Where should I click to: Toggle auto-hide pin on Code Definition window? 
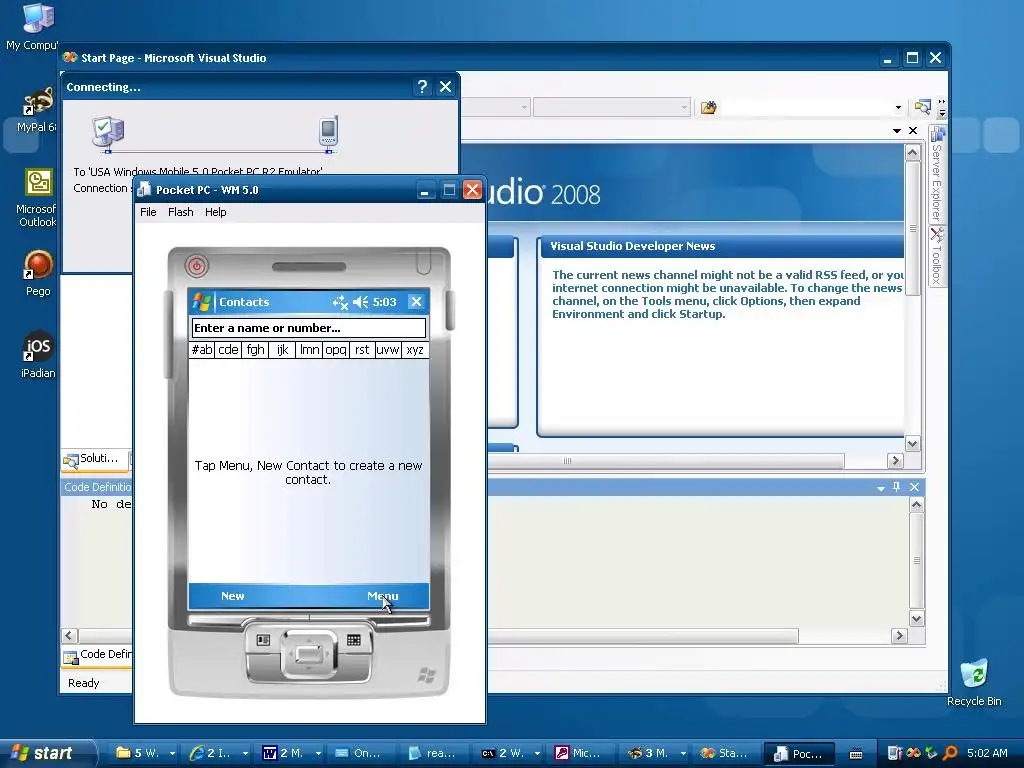[x=897, y=487]
